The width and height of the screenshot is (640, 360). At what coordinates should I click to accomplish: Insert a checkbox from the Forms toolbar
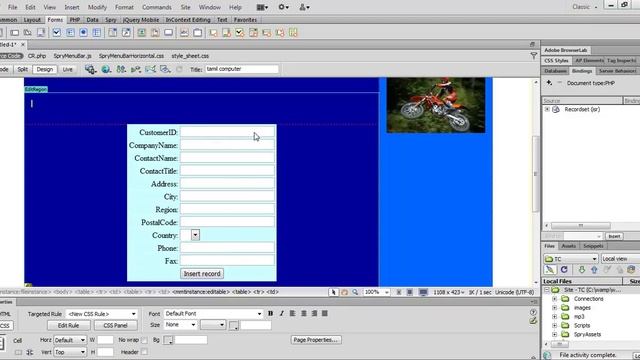coord(56,33)
